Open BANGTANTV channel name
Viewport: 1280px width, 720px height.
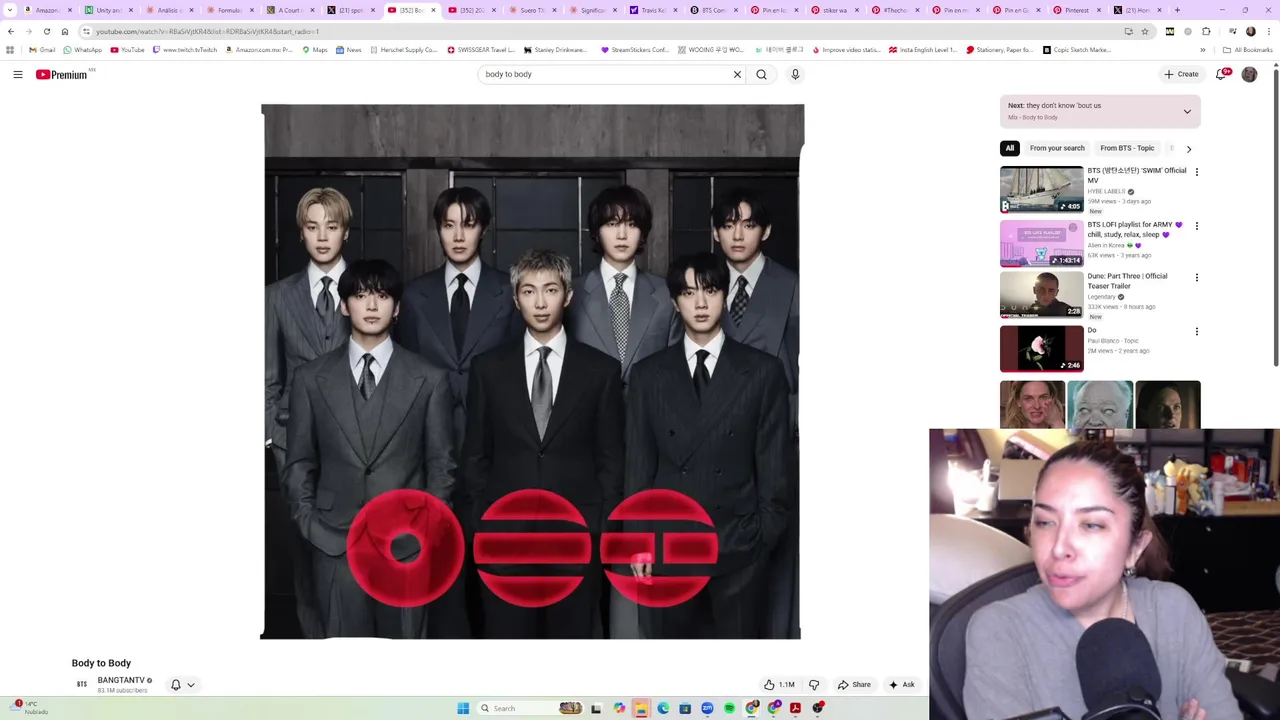121,680
